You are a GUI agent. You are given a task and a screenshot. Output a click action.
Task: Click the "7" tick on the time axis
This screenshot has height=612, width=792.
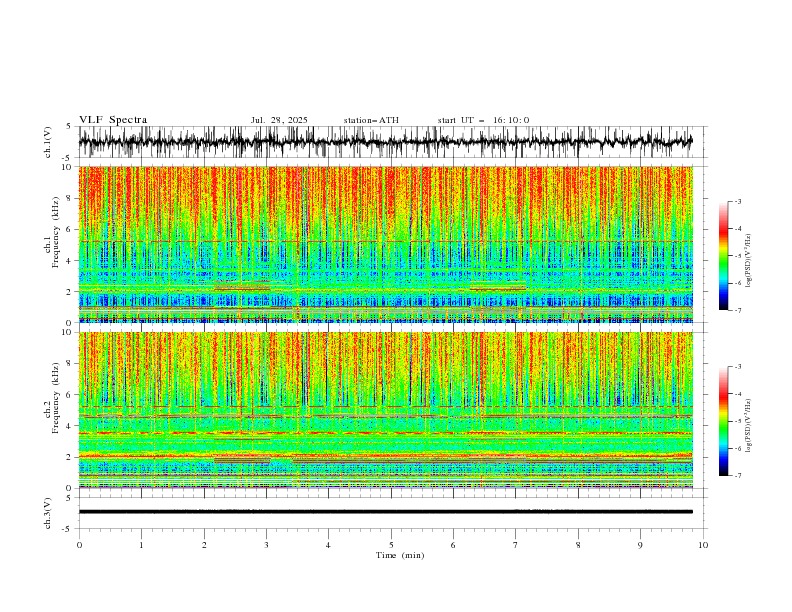point(516,545)
